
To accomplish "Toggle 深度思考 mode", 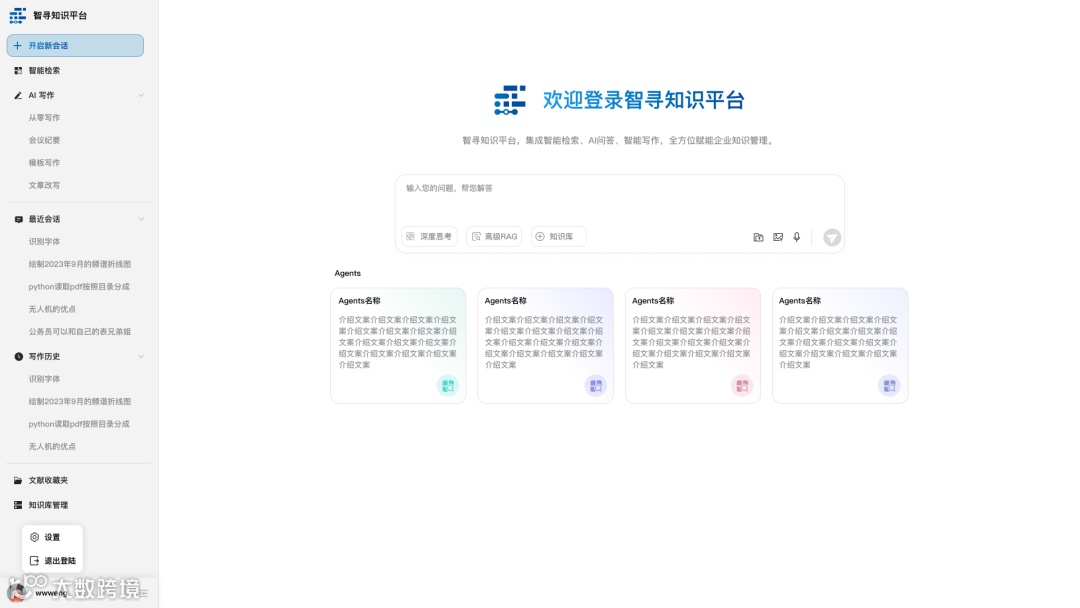I will (x=429, y=236).
